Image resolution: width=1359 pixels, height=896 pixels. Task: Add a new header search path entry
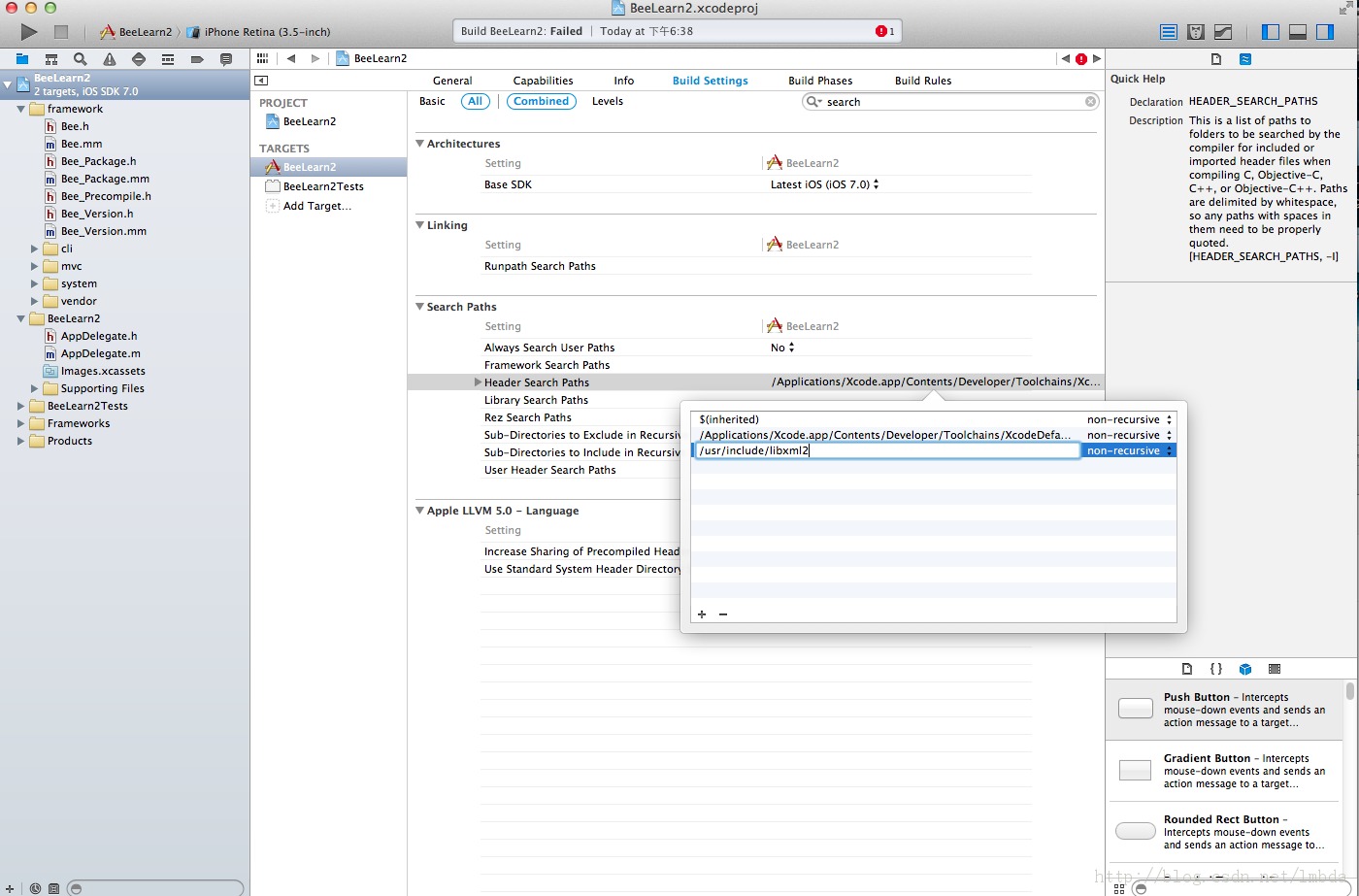coord(702,614)
